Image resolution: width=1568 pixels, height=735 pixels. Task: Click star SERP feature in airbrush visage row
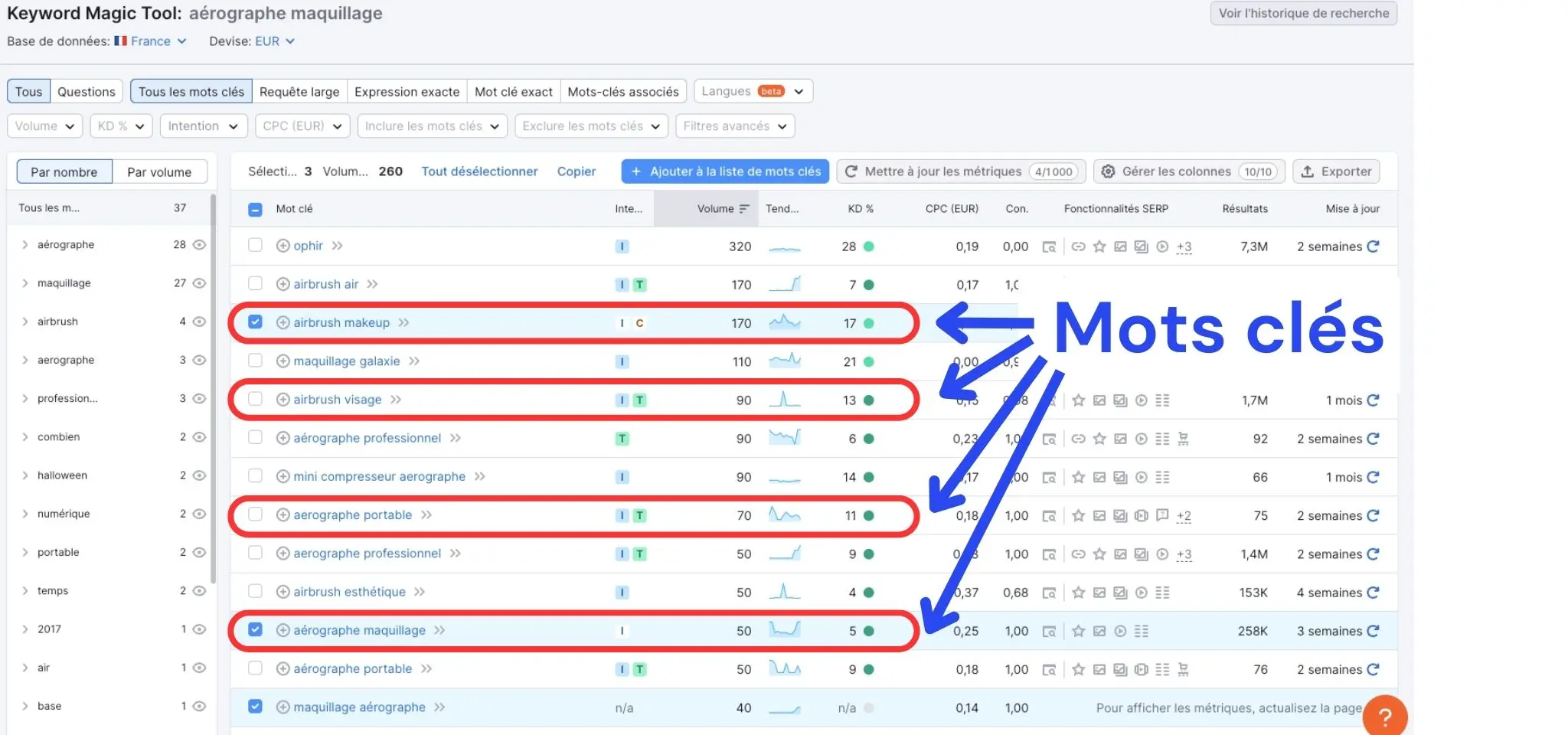coord(1078,400)
